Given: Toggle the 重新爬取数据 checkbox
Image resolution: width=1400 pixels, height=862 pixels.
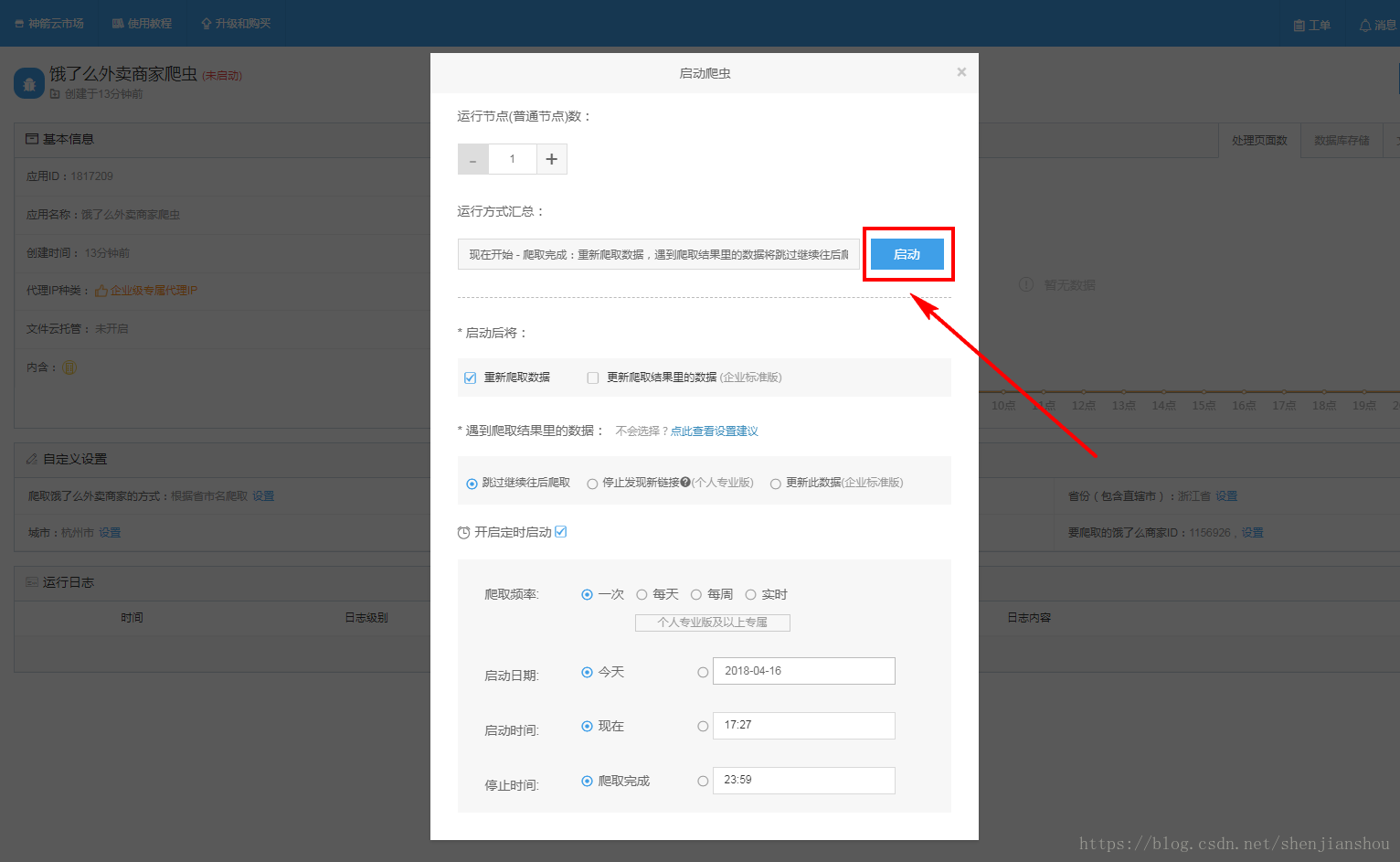Looking at the screenshot, I should click(x=471, y=378).
